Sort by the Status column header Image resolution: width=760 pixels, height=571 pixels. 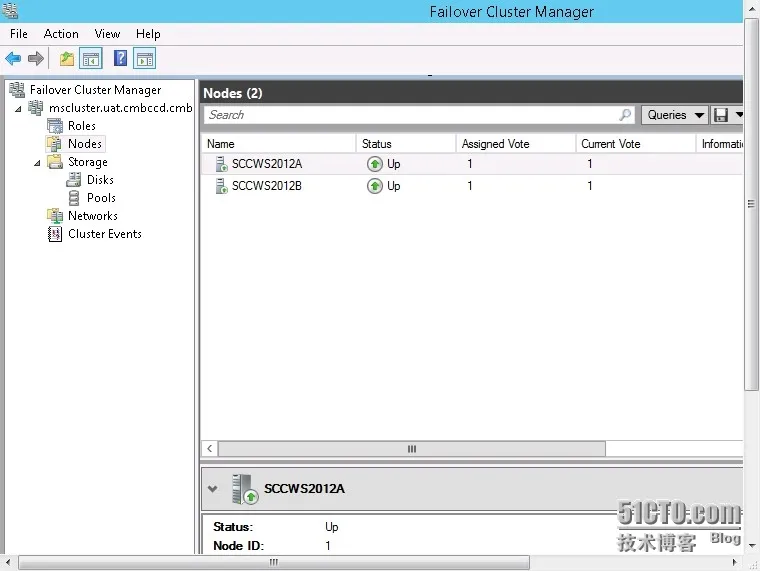[x=406, y=144]
